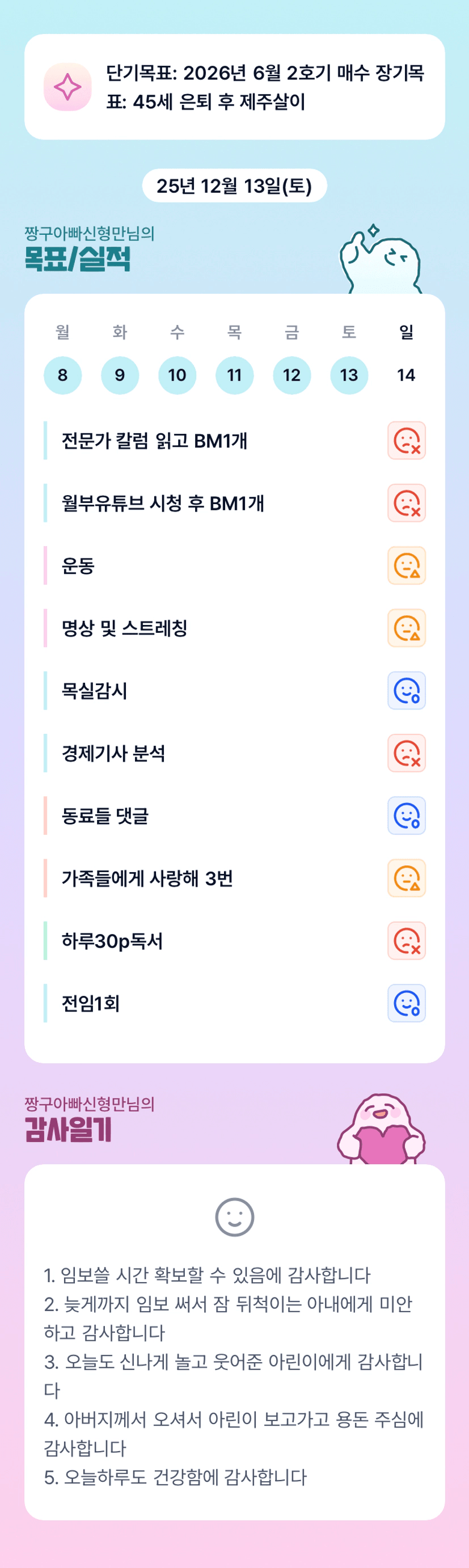Click the orange status icon for 명상 및 스트레칭
The height and width of the screenshot is (1568, 469).
tap(406, 628)
